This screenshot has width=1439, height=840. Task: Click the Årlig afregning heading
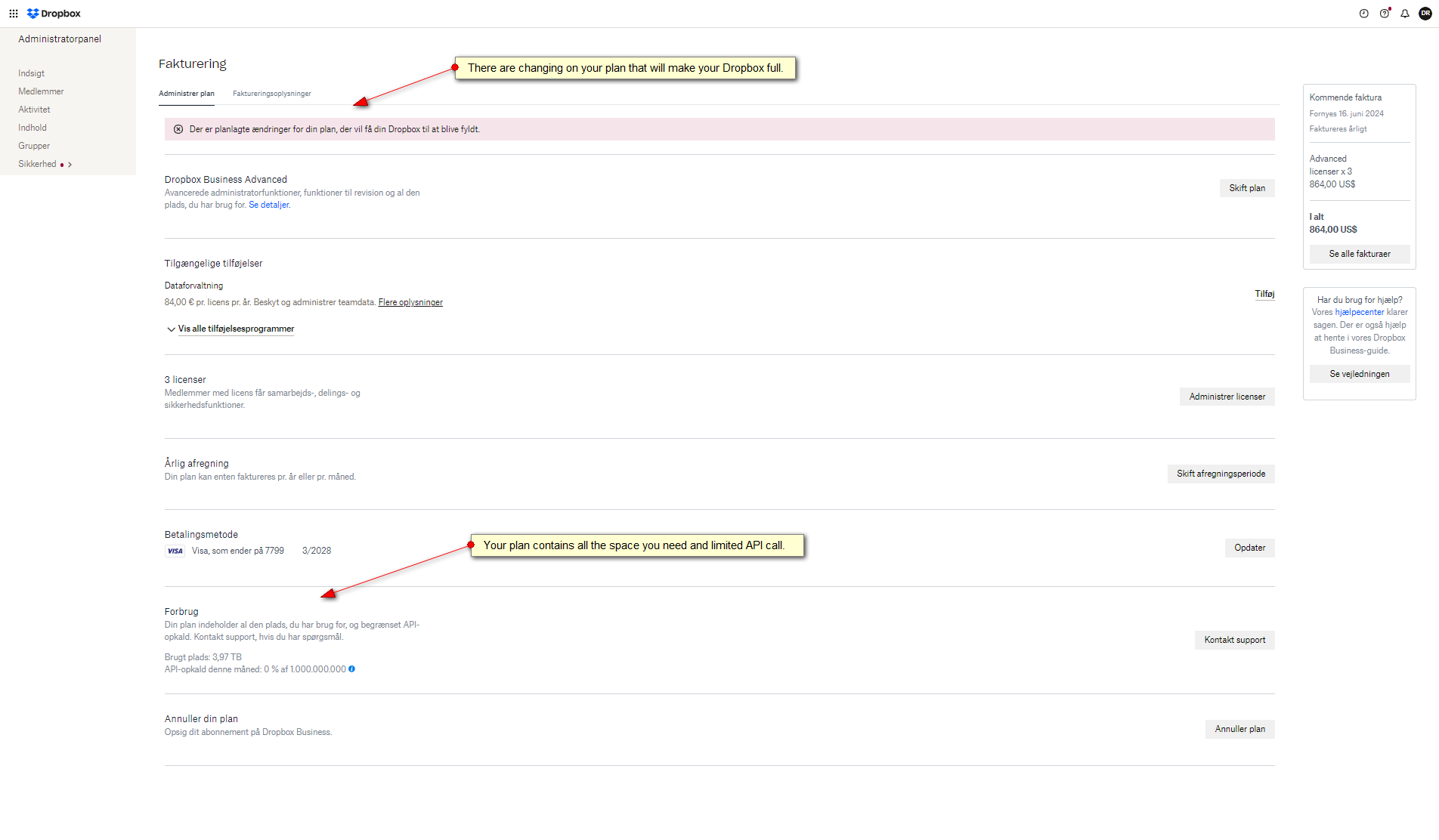tap(197, 464)
